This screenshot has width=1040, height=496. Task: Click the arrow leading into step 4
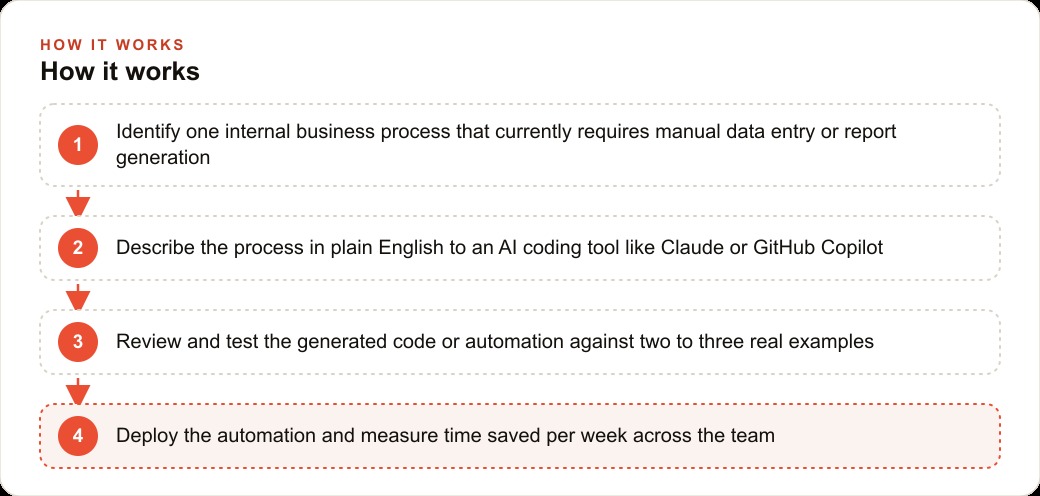click(78, 391)
